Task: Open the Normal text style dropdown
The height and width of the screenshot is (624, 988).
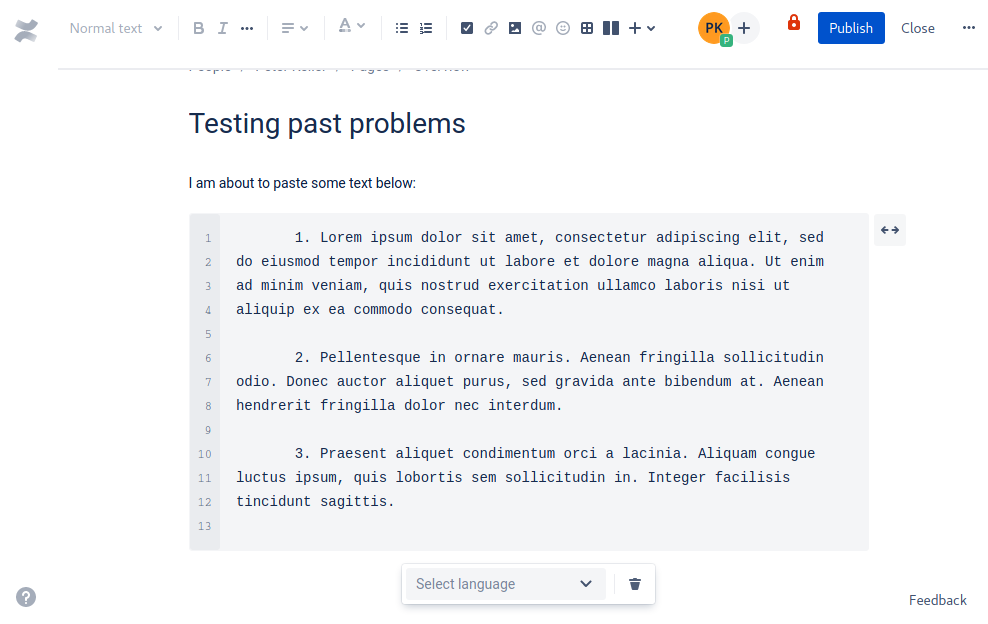Action: click(x=110, y=28)
